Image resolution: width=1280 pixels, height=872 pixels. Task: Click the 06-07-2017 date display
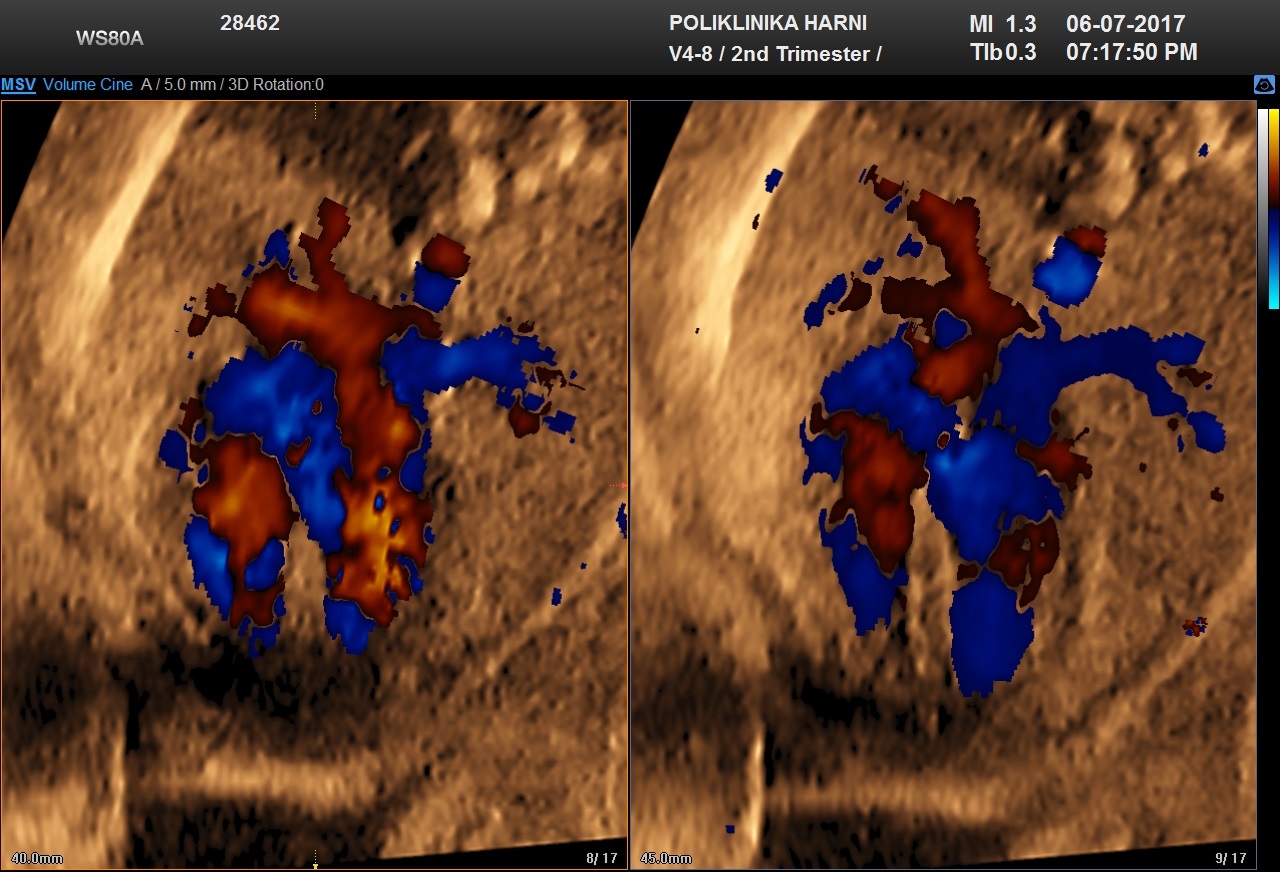[1125, 24]
